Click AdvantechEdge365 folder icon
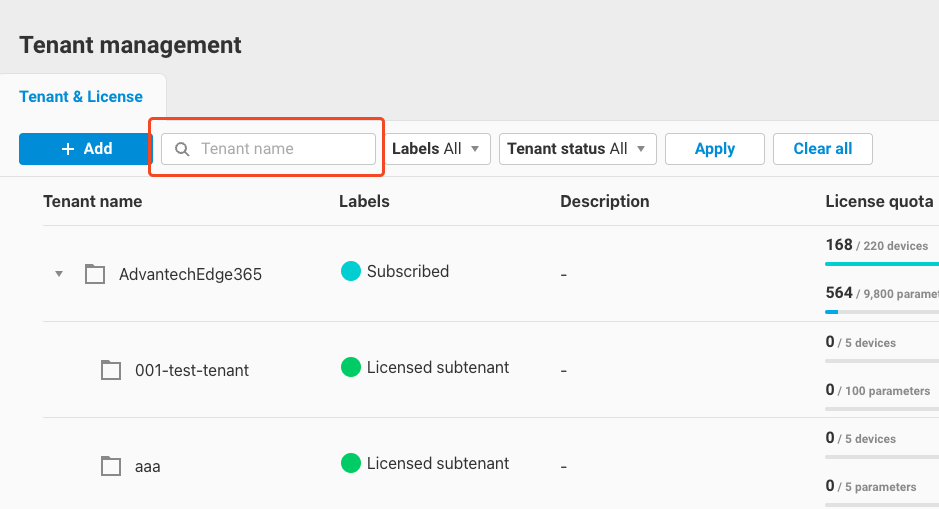Screen dimensions: 939x509 pyautogui.click(x=95, y=274)
